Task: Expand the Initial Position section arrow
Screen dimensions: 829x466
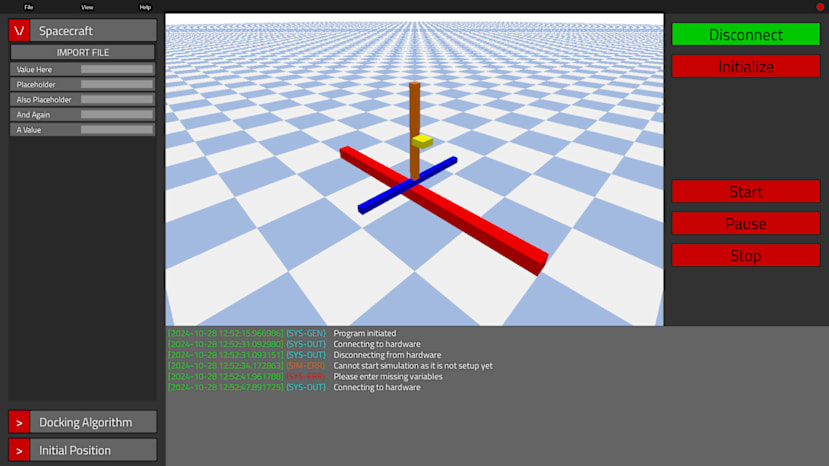Action: point(19,450)
